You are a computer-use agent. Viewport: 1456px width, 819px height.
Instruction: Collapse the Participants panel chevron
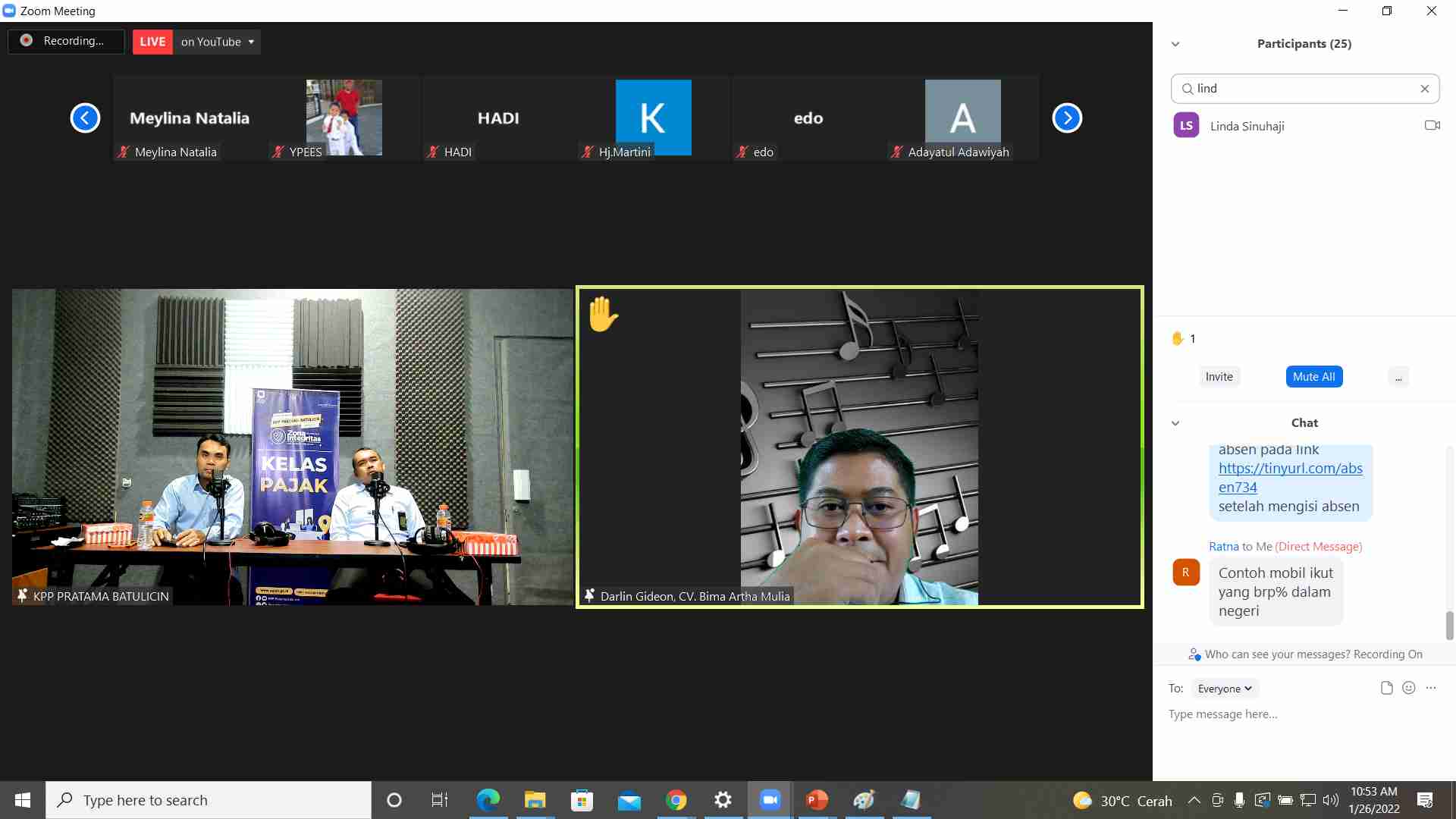coord(1175,44)
